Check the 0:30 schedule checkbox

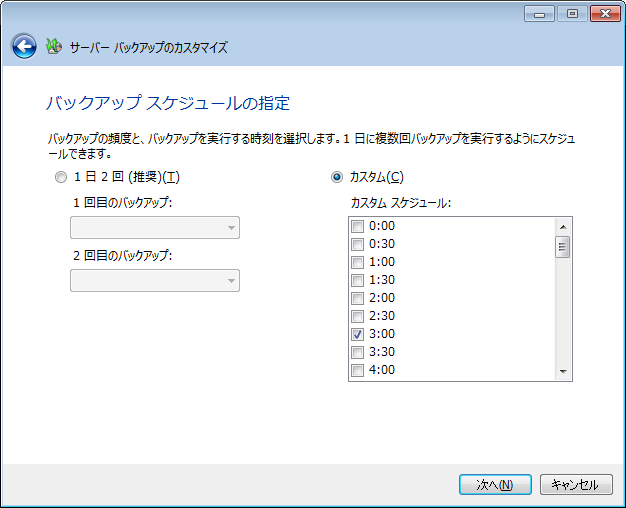357,244
